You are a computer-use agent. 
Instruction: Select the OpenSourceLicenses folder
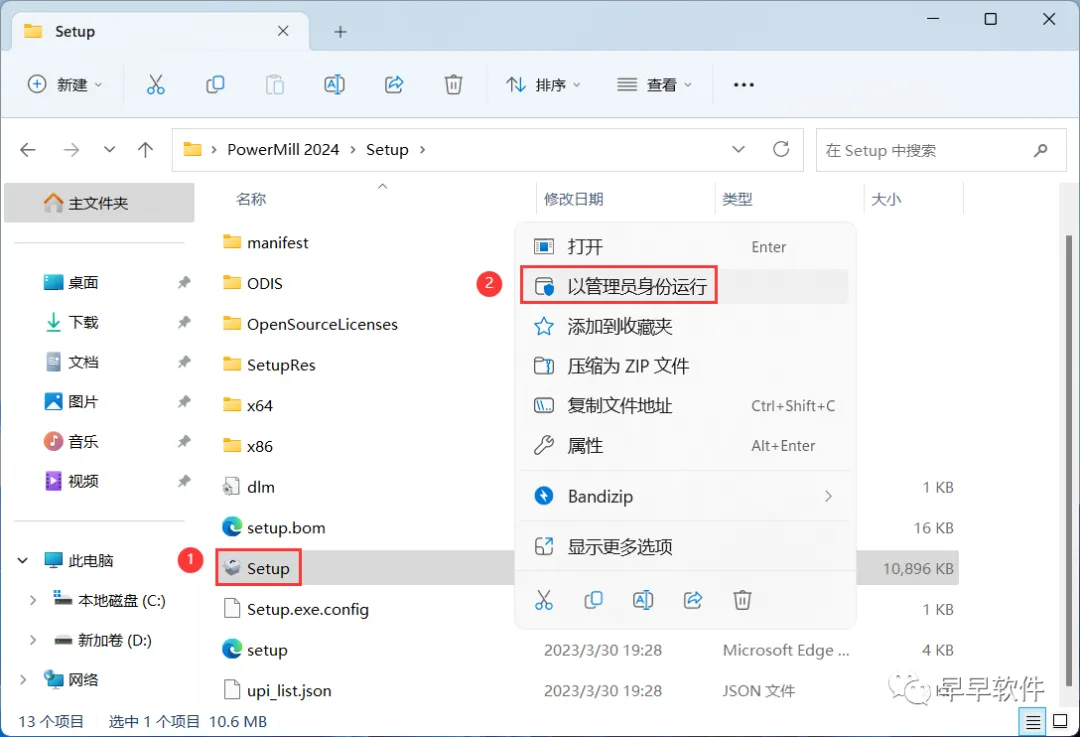click(x=322, y=324)
